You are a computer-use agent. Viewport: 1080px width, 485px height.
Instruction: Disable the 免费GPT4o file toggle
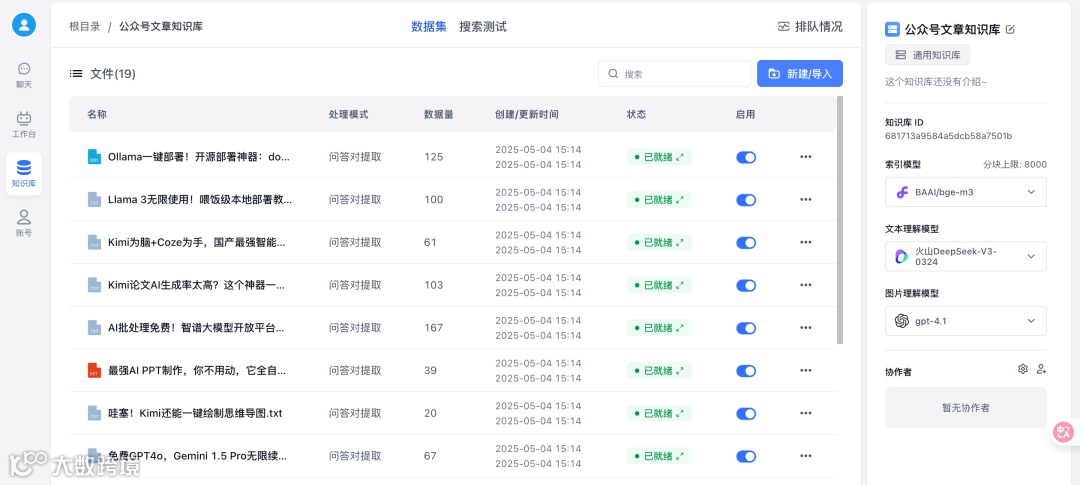[746, 456]
